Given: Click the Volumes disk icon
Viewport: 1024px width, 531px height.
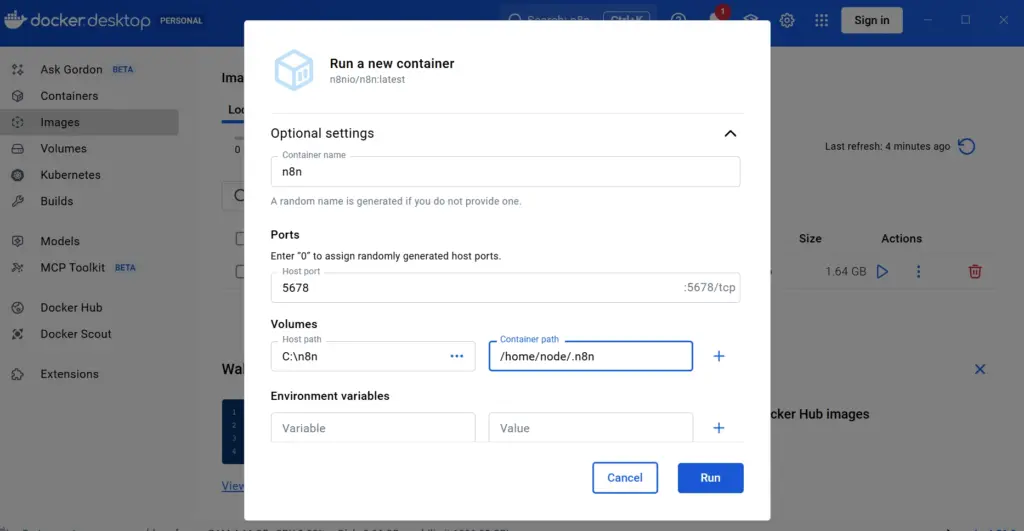Looking at the screenshot, I should pyautogui.click(x=18, y=148).
